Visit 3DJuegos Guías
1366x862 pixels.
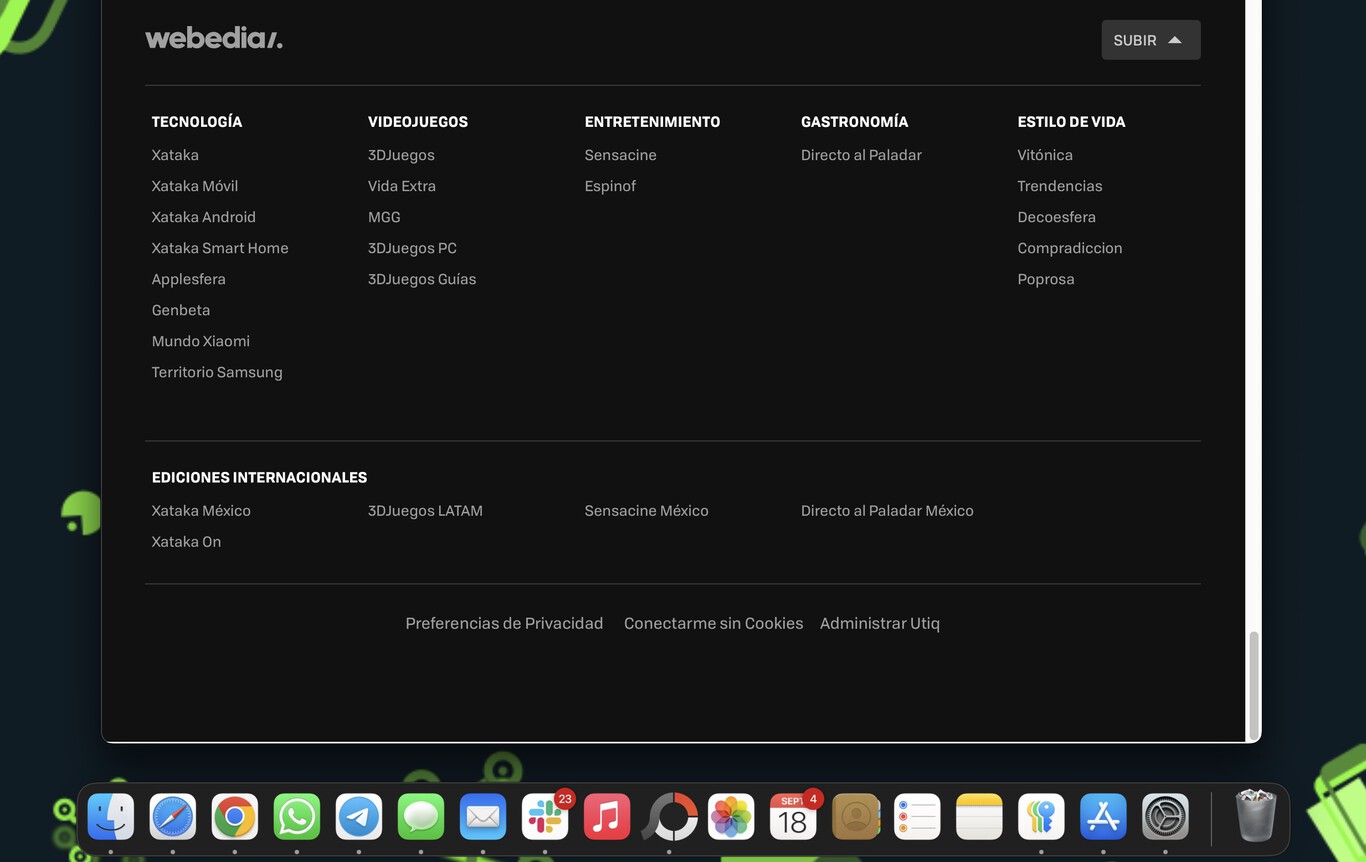coord(422,279)
